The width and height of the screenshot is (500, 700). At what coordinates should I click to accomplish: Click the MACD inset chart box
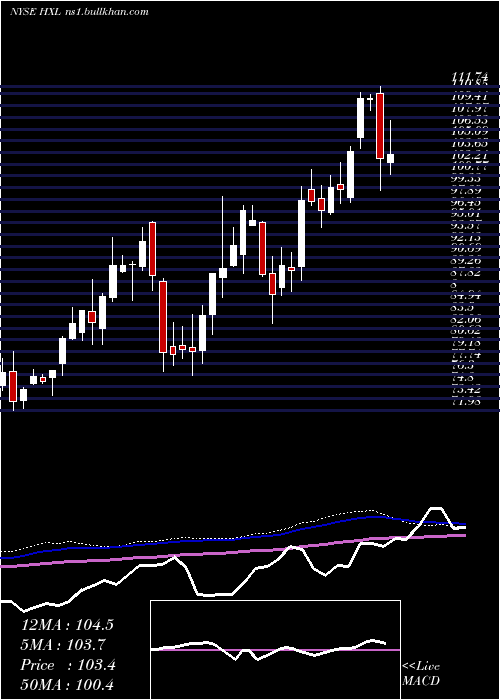275,650
